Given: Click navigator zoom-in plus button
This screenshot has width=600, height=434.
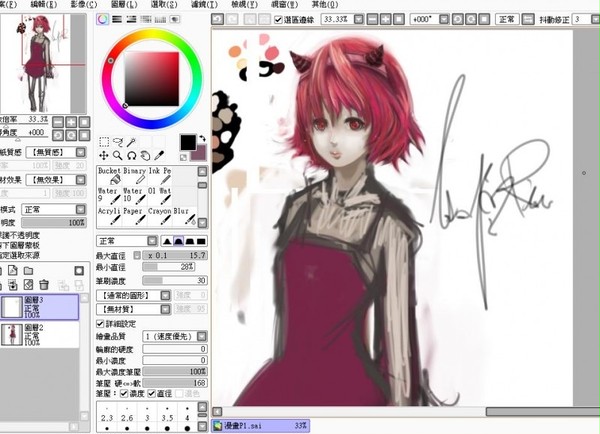Looking at the screenshot, I should pyautogui.click(x=71, y=122).
